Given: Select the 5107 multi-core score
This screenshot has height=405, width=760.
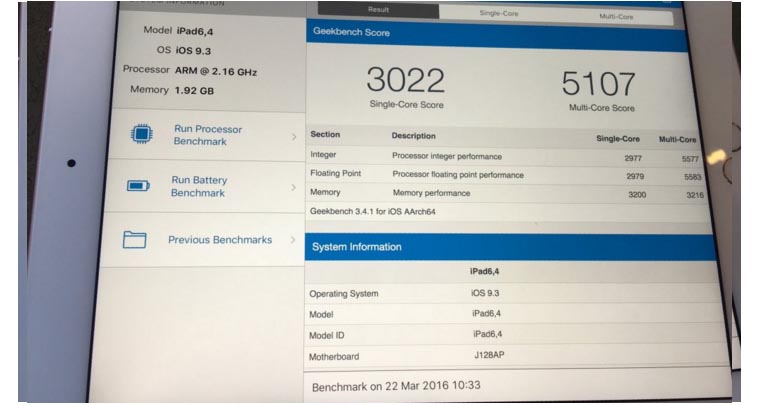Looking at the screenshot, I should (599, 84).
